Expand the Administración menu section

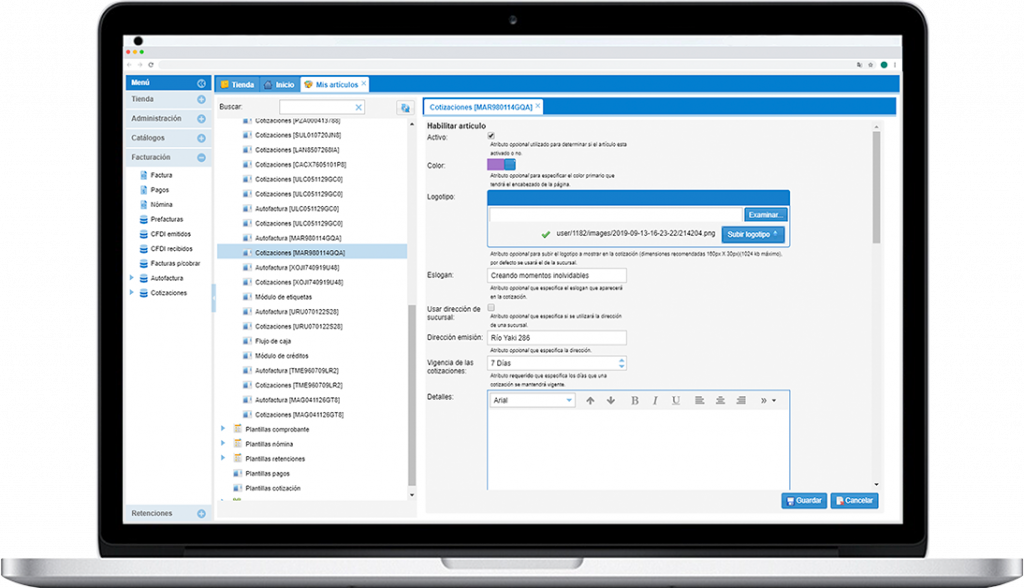click(x=201, y=118)
